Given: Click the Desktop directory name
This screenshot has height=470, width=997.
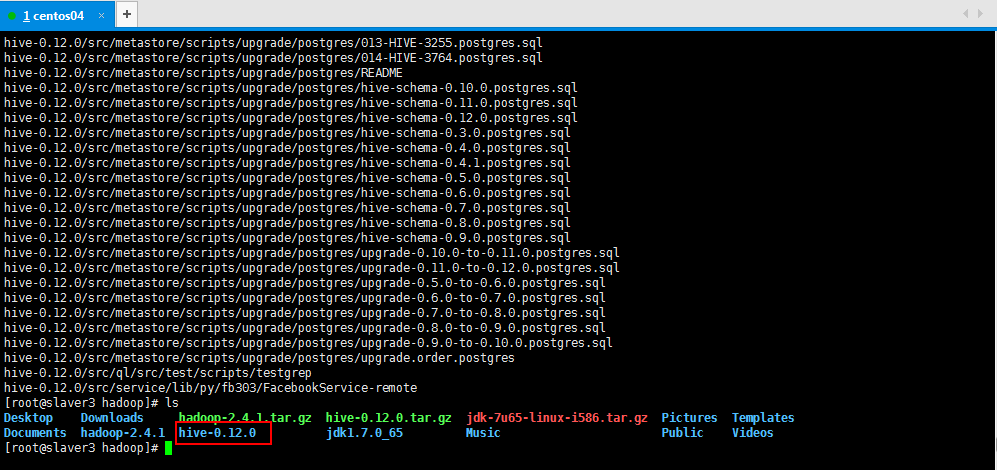Looking at the screenshot, I should point(28,418).
